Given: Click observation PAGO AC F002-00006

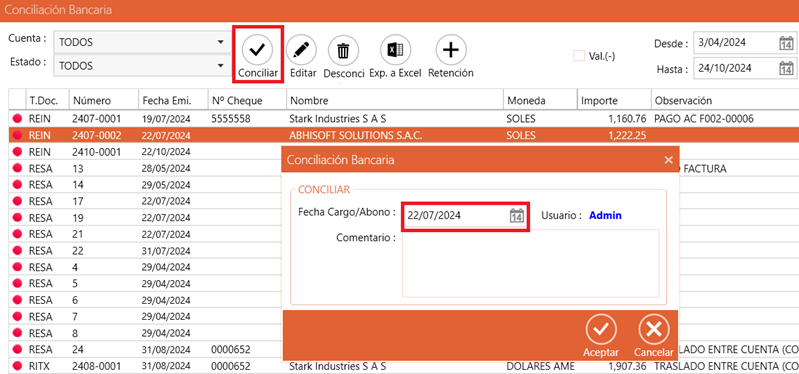Looking at the screenshot, I should click(x=704, y=119).
